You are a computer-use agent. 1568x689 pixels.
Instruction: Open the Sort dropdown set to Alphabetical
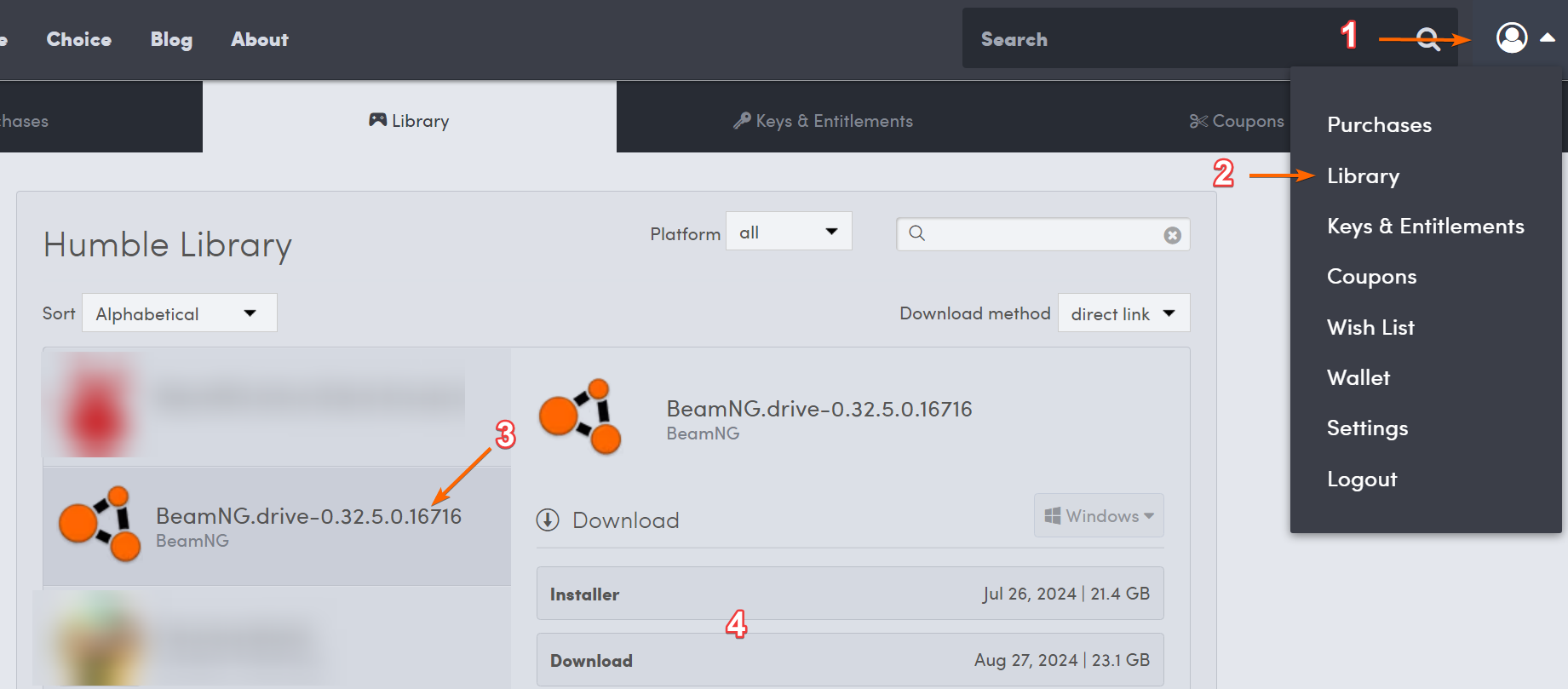click(x=180, y=313)
